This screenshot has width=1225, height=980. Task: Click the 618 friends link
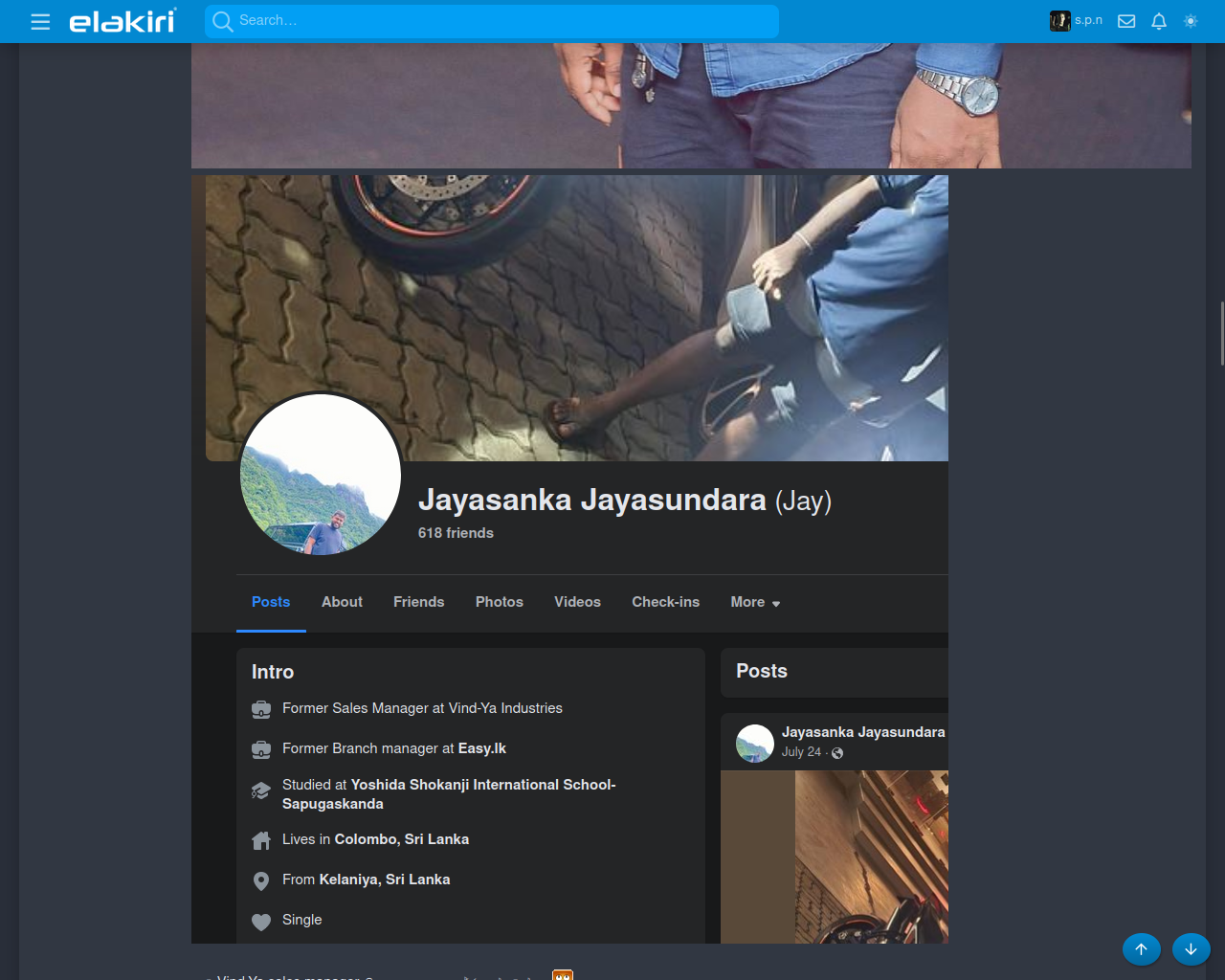click(x=456, y=533)
